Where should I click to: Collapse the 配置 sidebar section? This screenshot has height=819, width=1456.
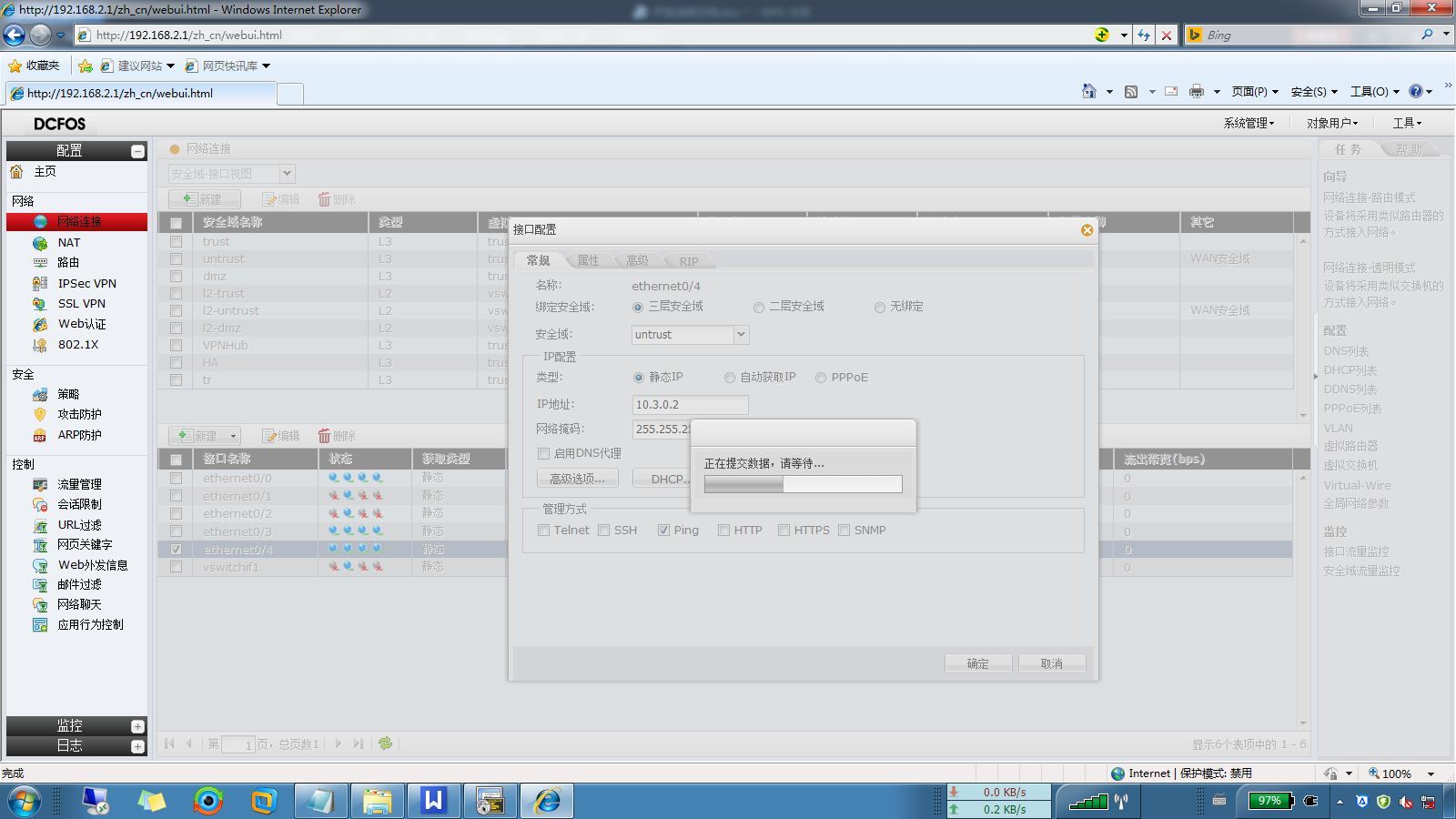coord(137,151)
